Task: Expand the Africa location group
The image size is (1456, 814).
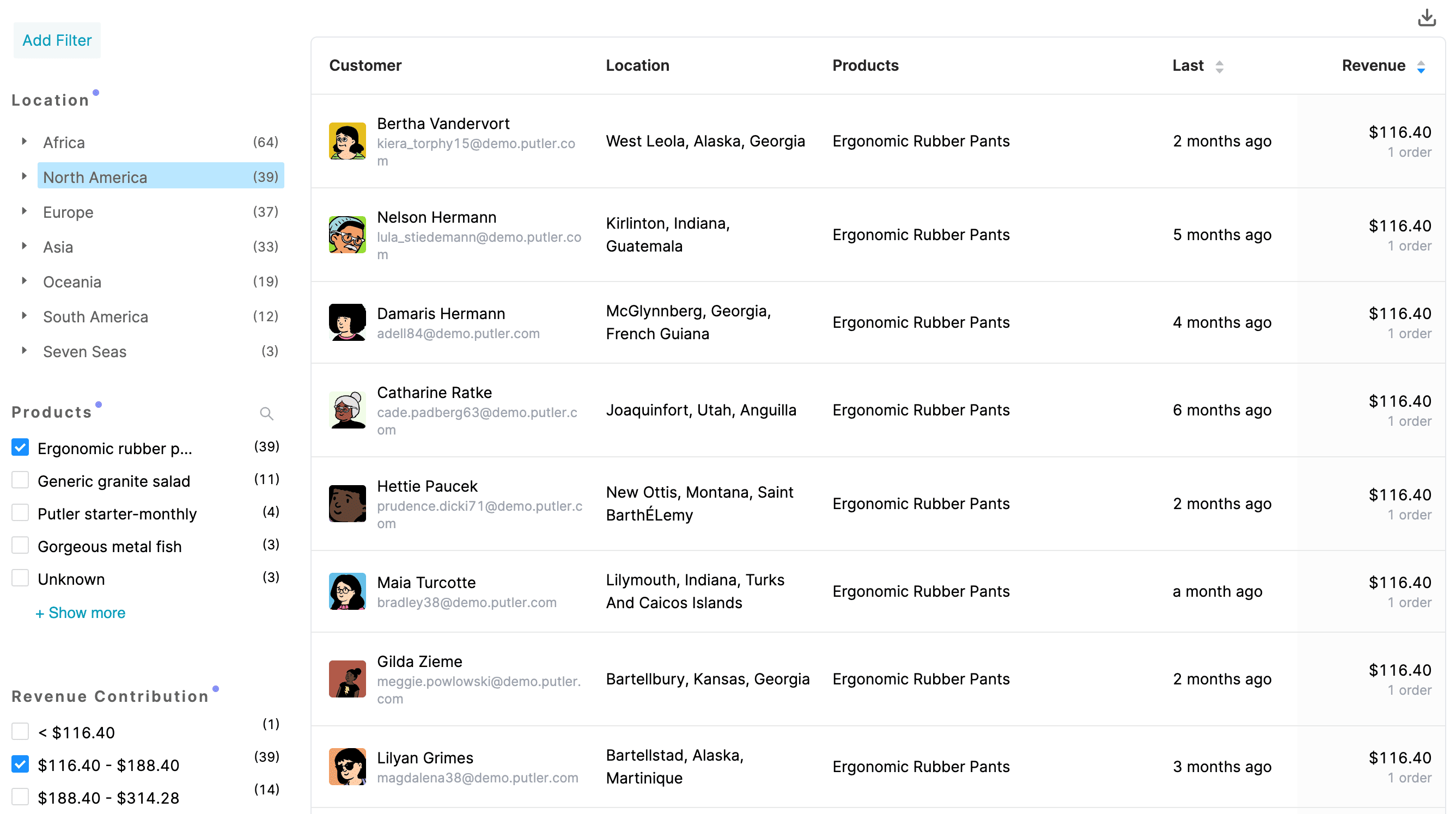Action: [x=24, y=141]
